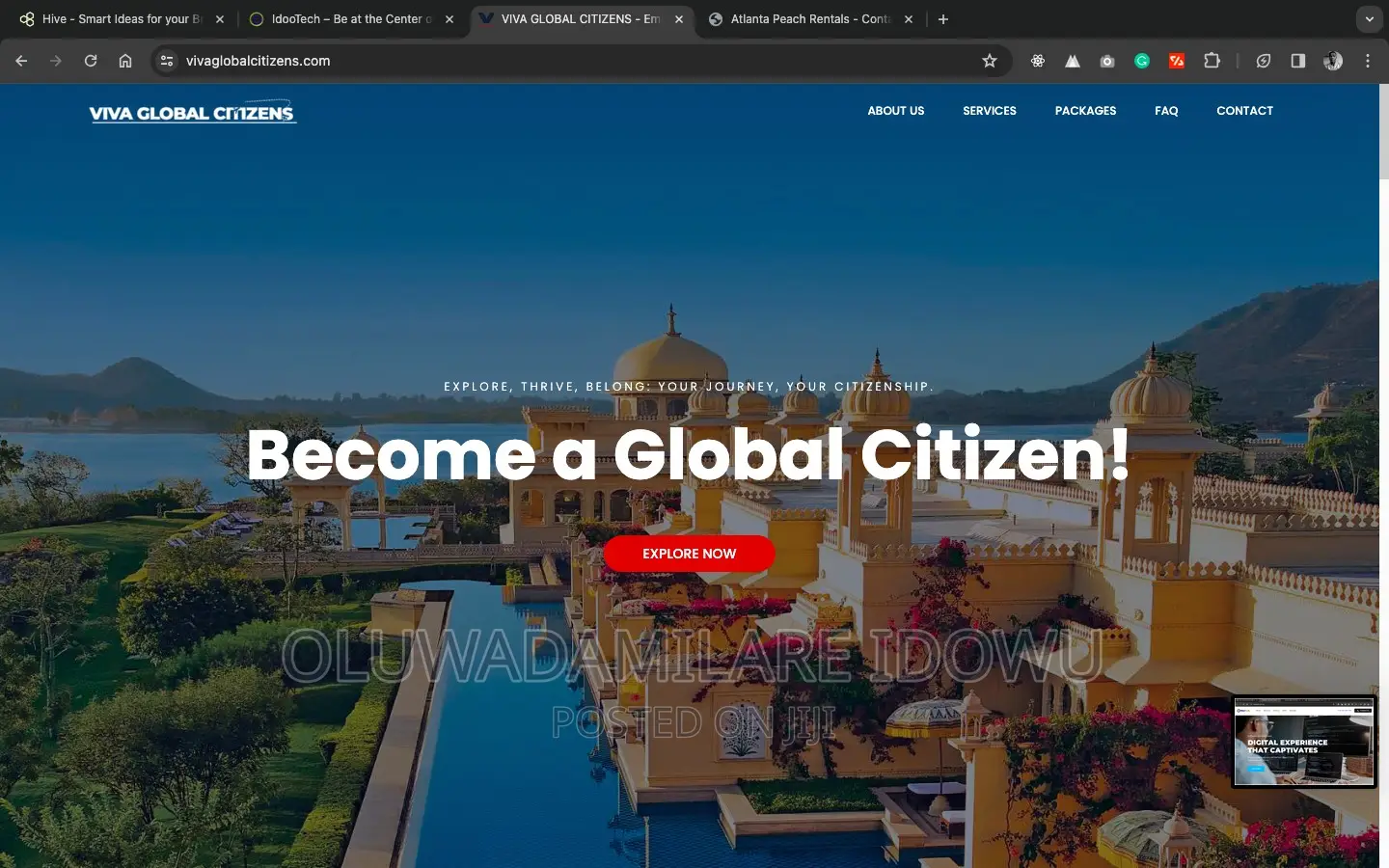Image resolution: width=1389 pixels, height=868 pixels.
Task: Go back to the previous page
Action: pos(21,61)
